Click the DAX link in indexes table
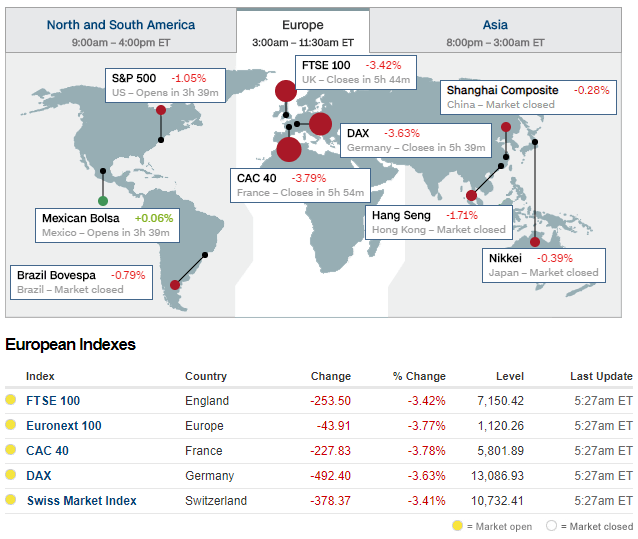638x539 pixels. (39, 476)
